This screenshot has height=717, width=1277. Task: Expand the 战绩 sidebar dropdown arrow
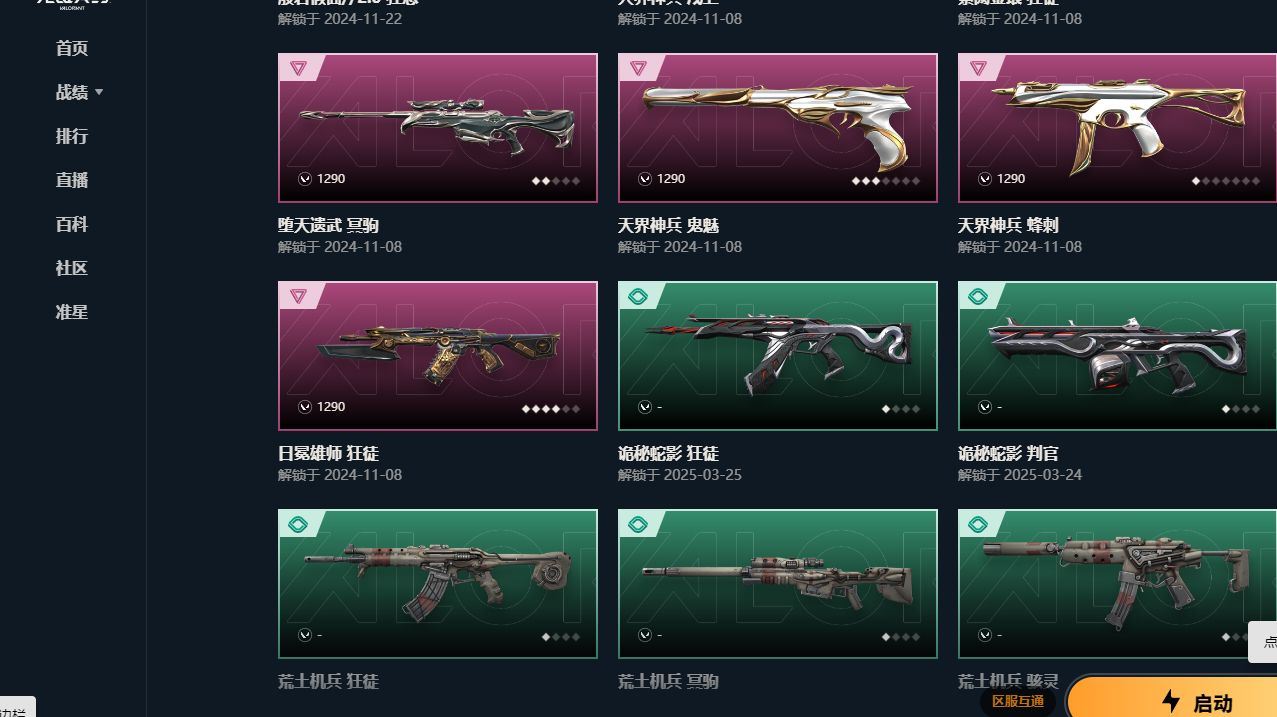pyautogui.click(x=99, y=92)
